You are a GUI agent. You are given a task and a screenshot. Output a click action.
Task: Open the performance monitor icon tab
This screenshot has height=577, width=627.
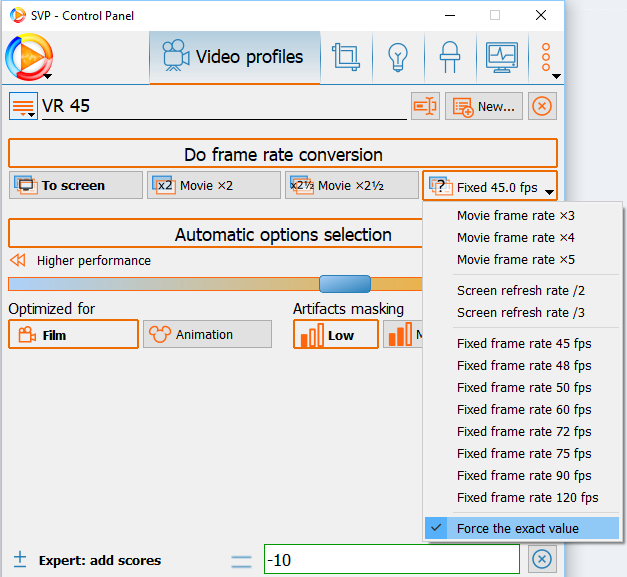(x=501, y=57)
